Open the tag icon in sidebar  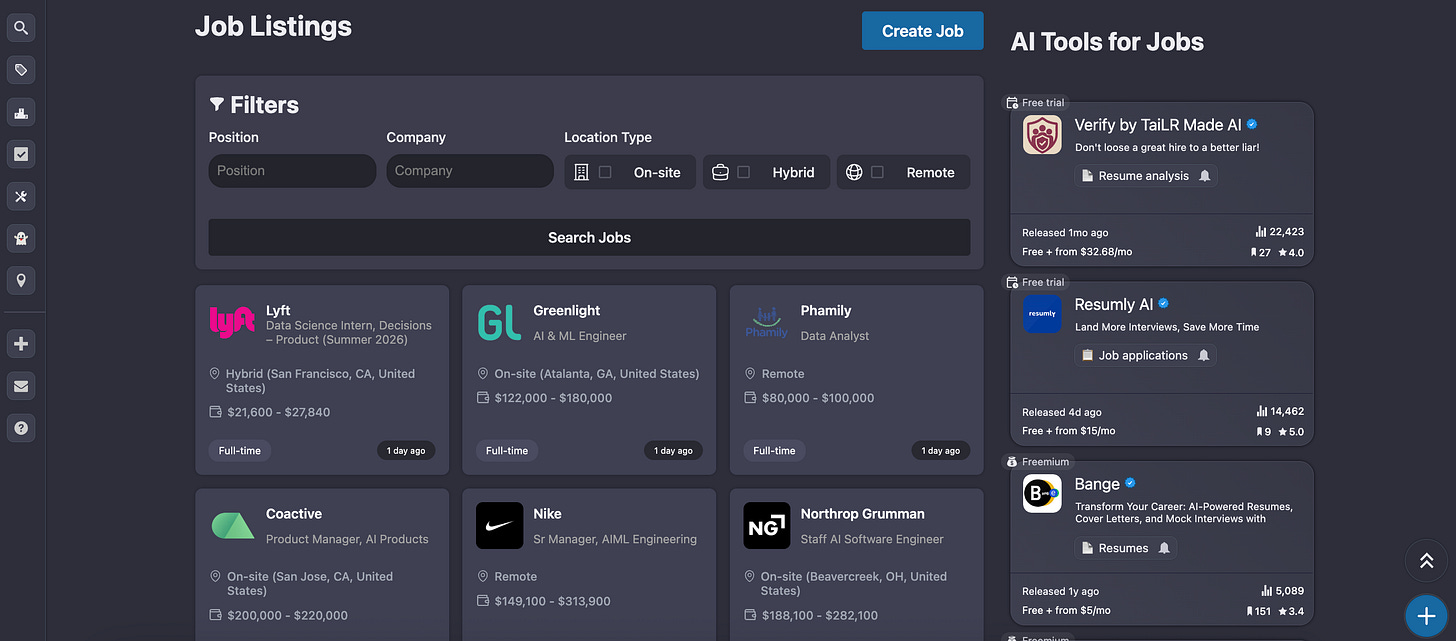21,70
